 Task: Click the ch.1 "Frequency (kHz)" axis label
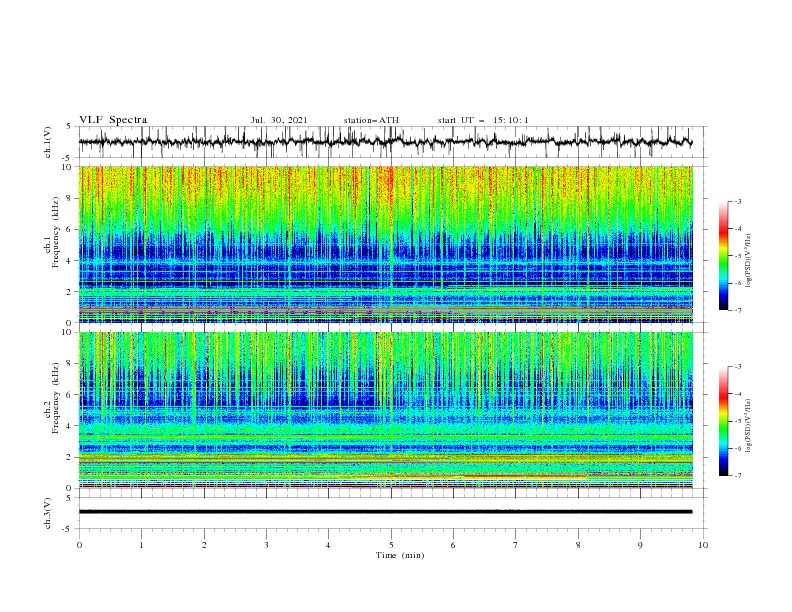(x=56, y=232)
